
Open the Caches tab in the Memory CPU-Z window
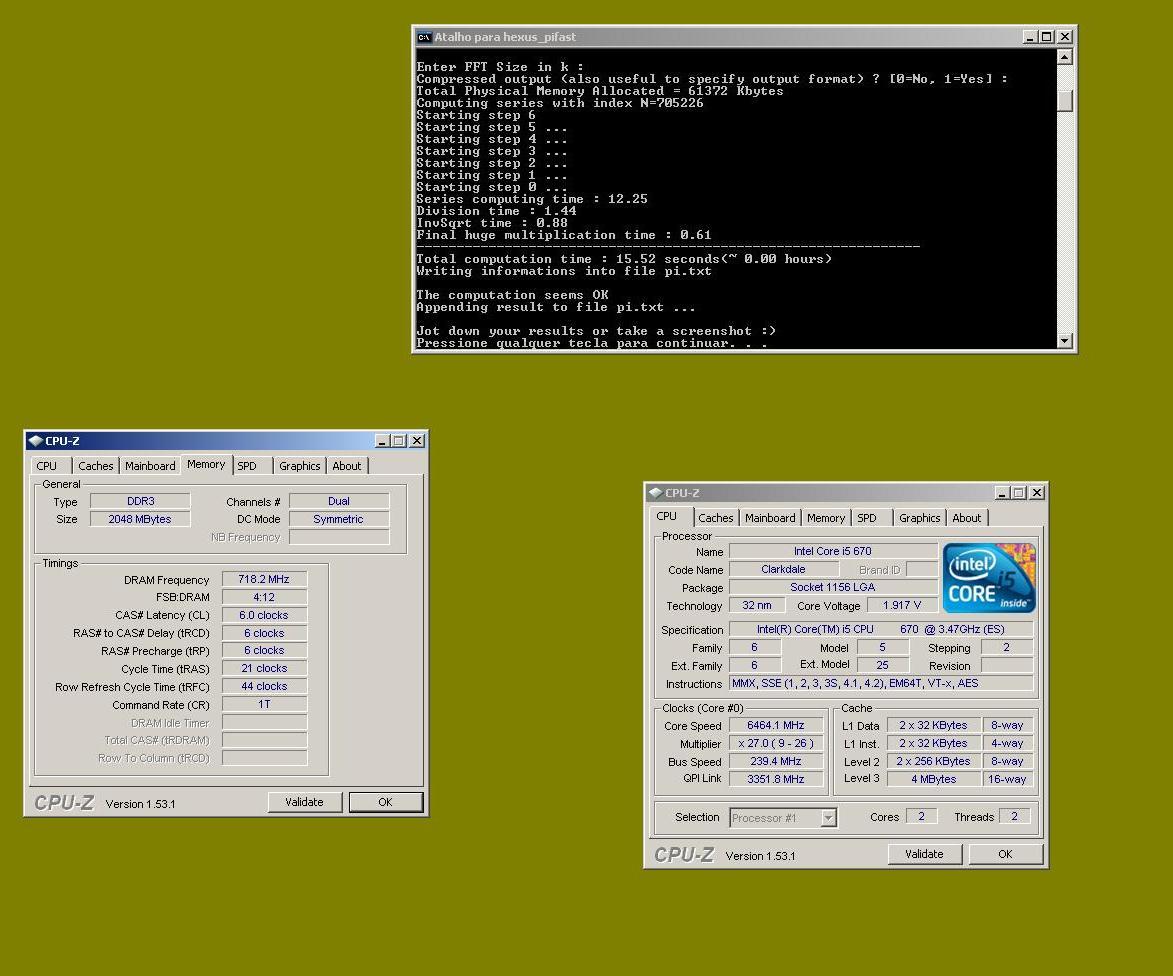pos(96,466)
